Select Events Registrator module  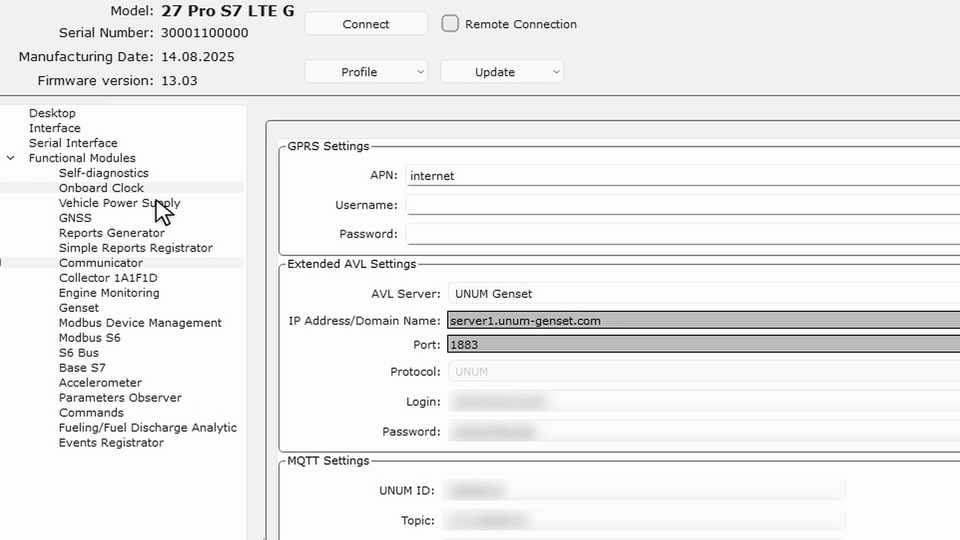click(x=111, y=443)
